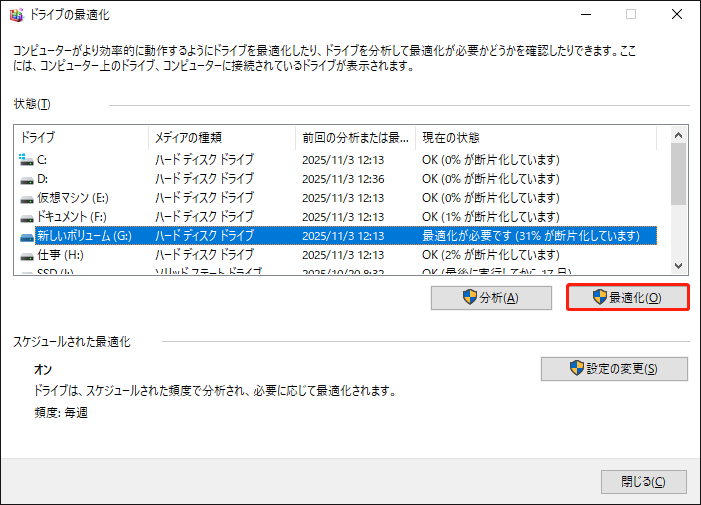The height and width of the screenshot is (505, 701).
Task: Click the 新しいボリューム (G:) drive icon
Action: coord(27,236)
